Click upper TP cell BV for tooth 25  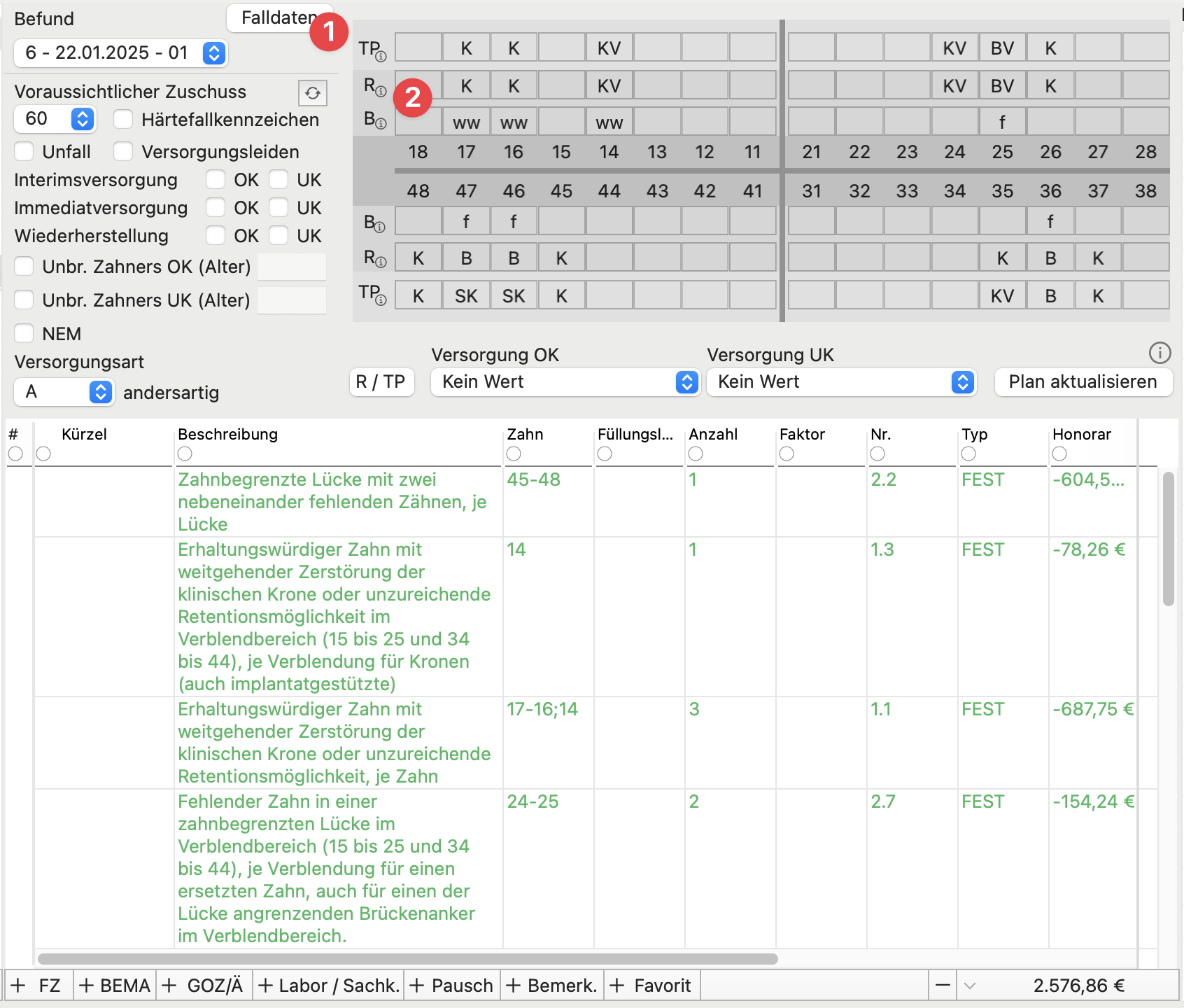[x=1002, y=48]
